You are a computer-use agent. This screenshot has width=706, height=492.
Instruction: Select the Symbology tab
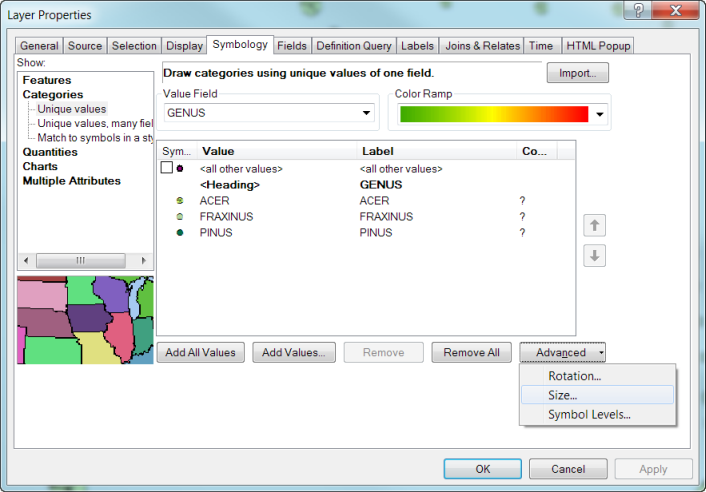click(x=240, y=45)
